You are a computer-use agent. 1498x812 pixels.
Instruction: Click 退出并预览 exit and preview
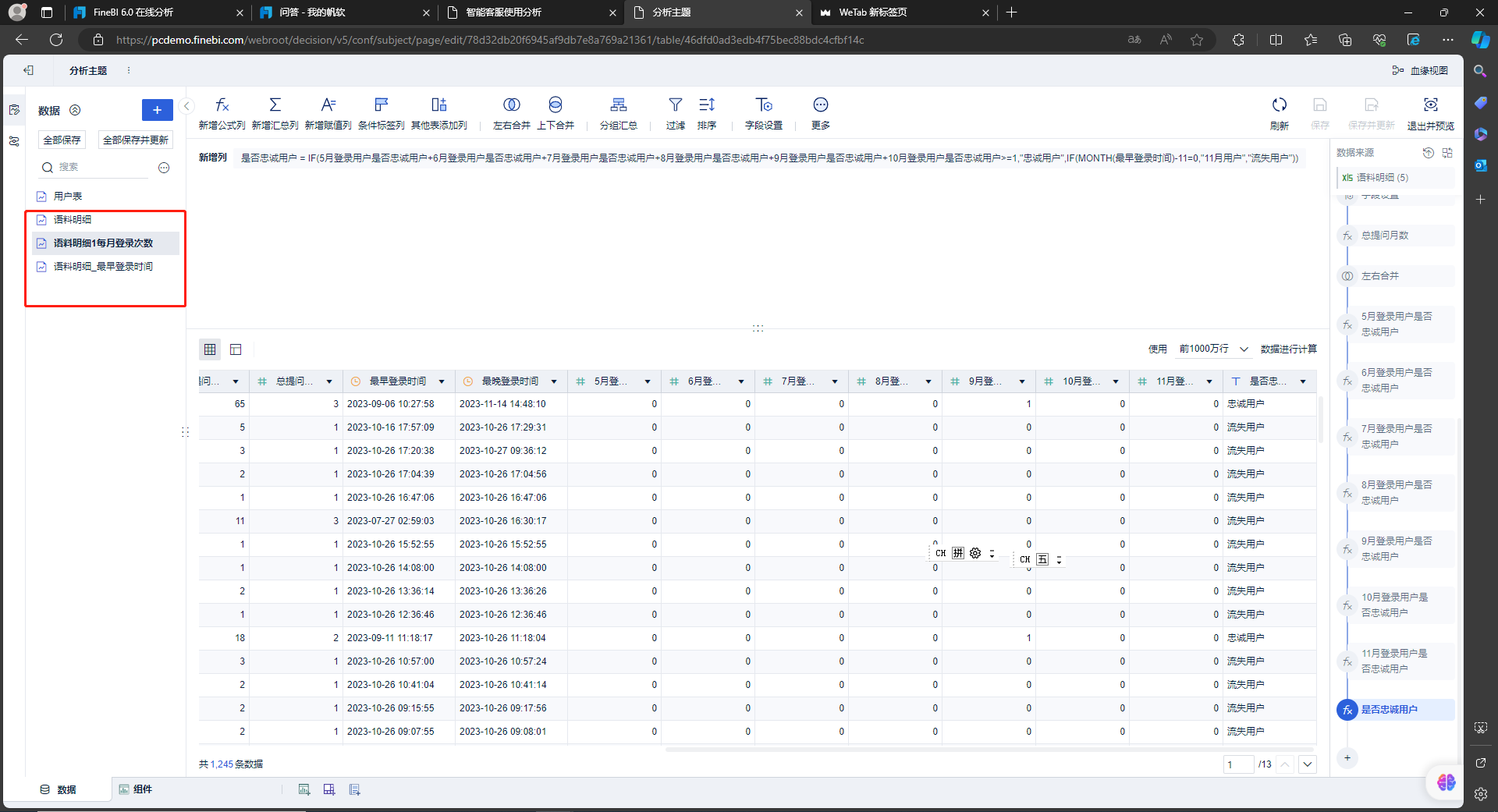[x=1431, y=113]
